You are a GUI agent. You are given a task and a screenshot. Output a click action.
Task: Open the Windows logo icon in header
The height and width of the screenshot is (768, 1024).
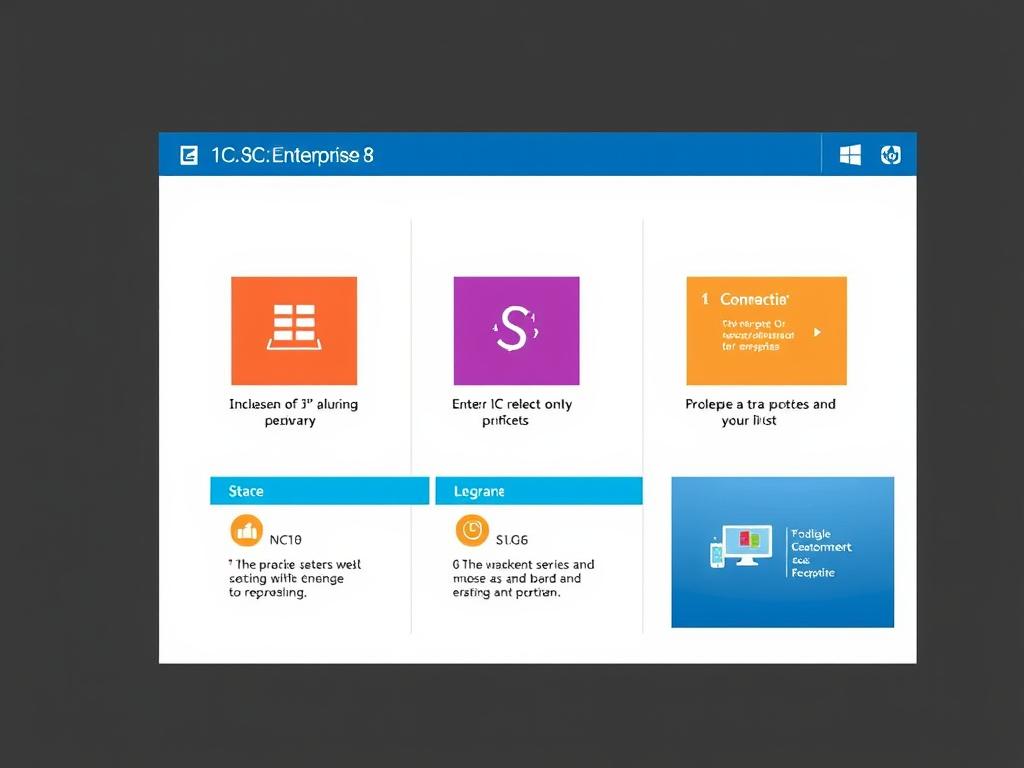point(850,155)
